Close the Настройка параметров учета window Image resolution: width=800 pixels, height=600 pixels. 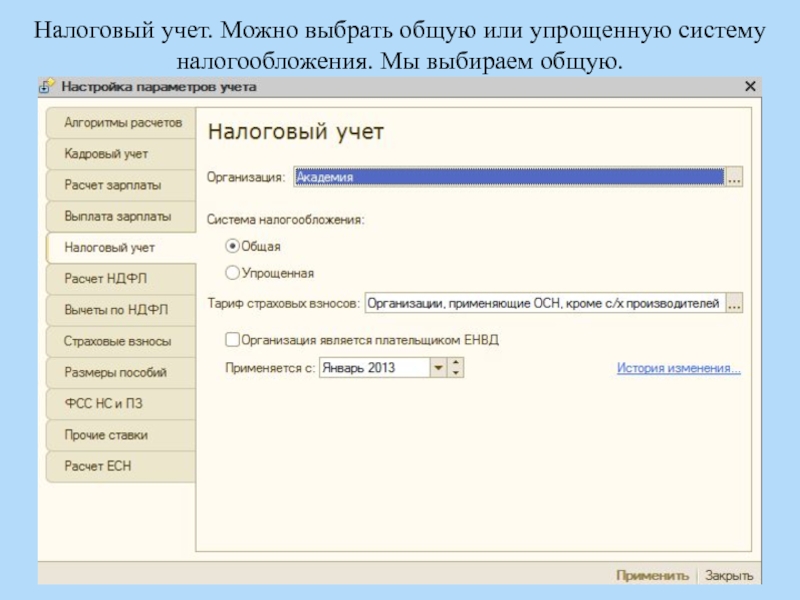pyautogui.click(x=749, y=87)
